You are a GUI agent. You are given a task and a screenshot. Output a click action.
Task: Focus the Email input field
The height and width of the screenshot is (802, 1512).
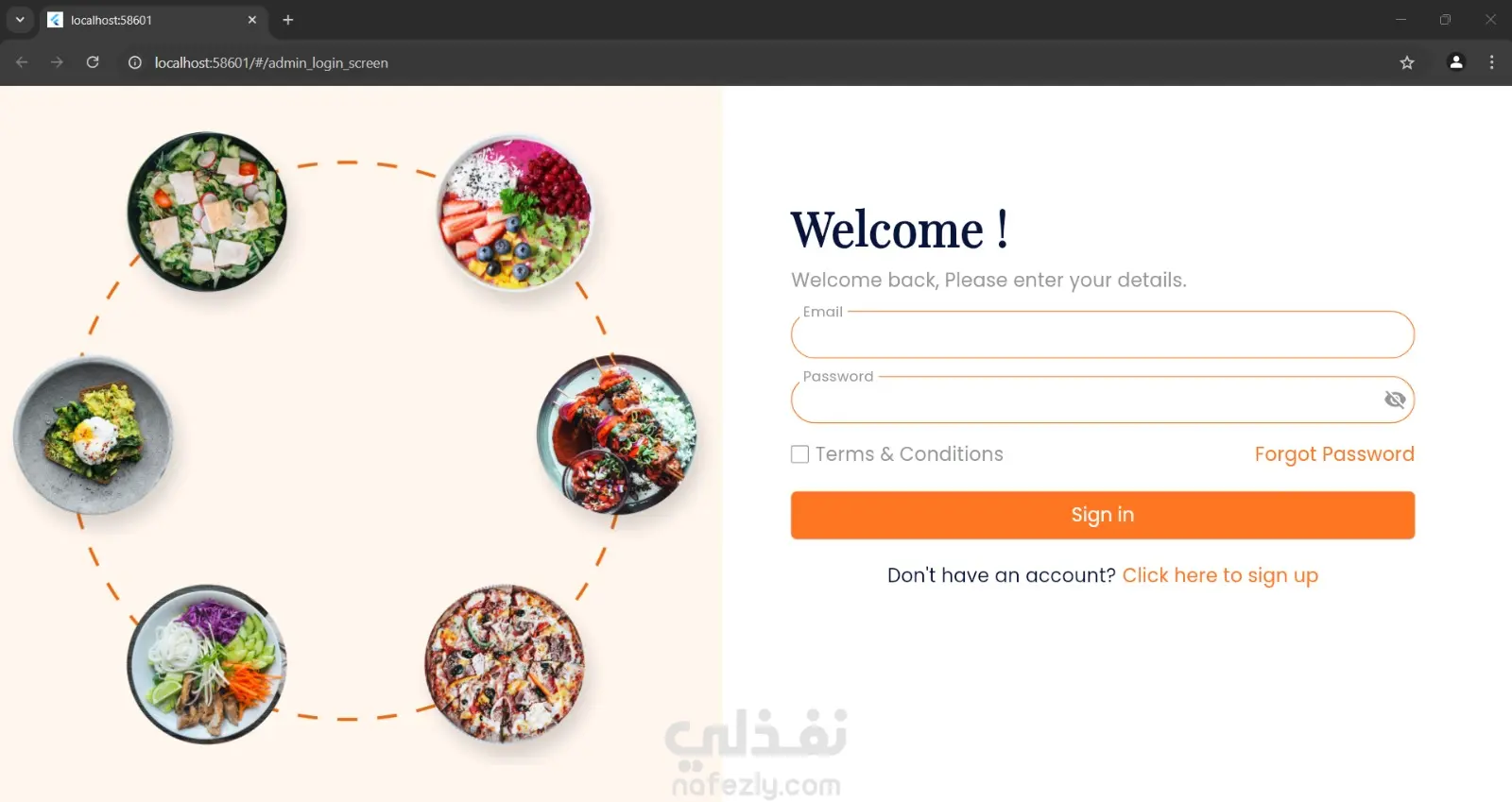1102,335
